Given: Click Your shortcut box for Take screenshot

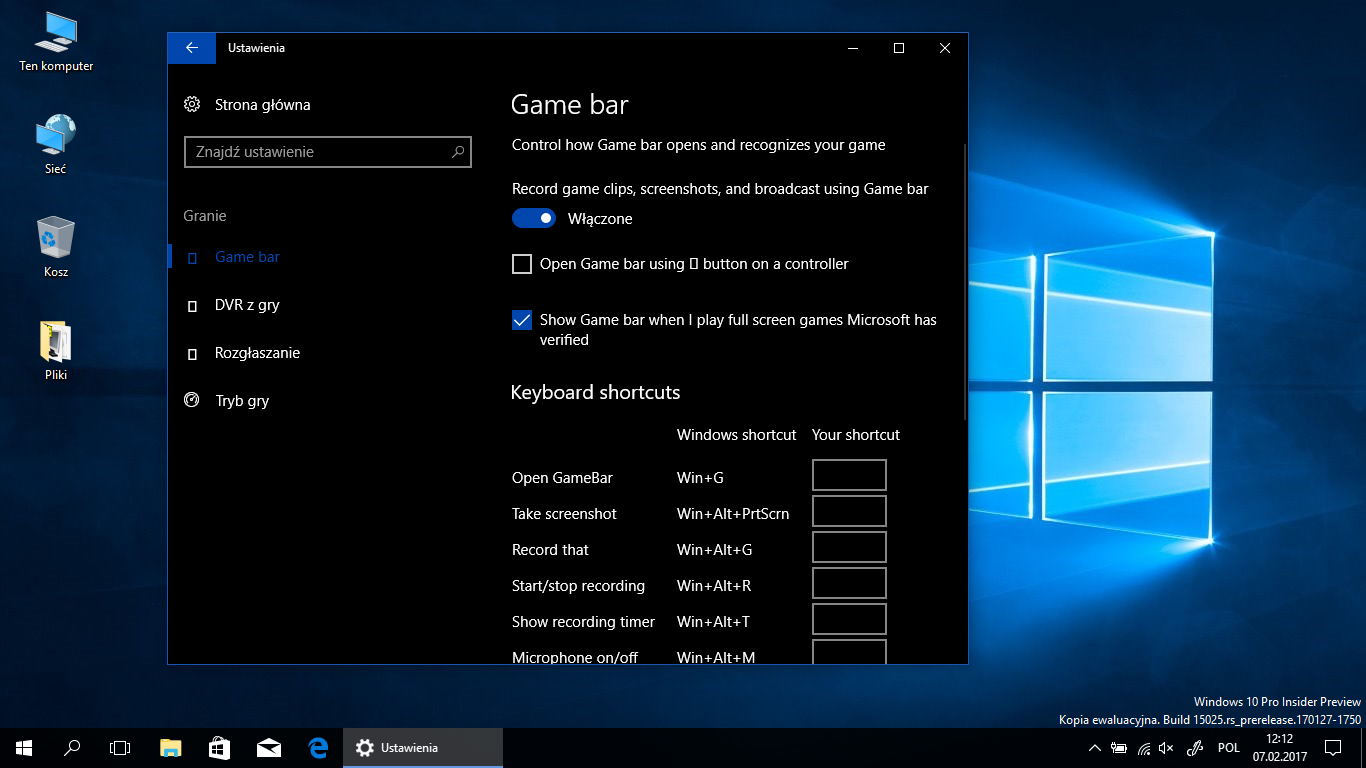Looking at the screenshot, I should [x=849, y=511].
